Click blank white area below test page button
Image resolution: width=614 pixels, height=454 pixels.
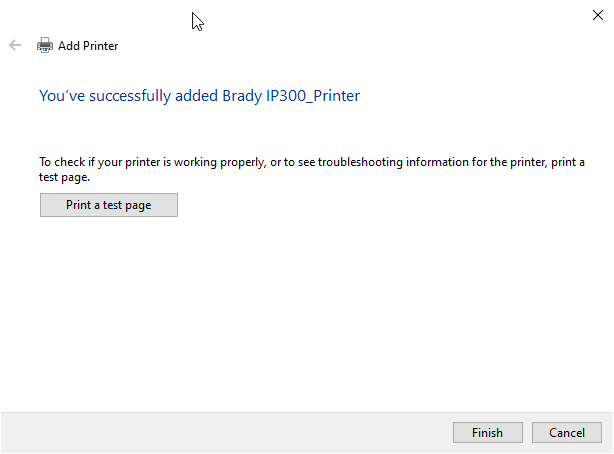tap(300, 310)
